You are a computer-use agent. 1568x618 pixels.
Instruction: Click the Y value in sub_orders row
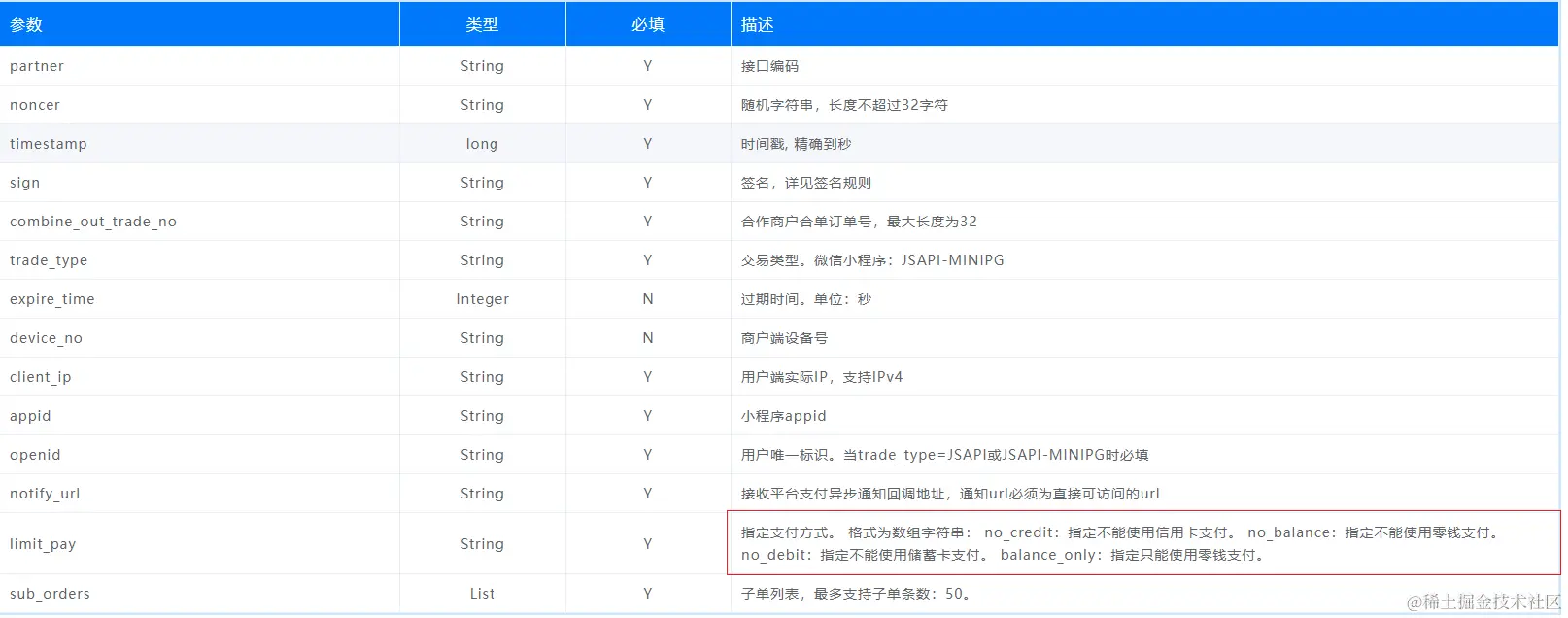click(648, 594)
